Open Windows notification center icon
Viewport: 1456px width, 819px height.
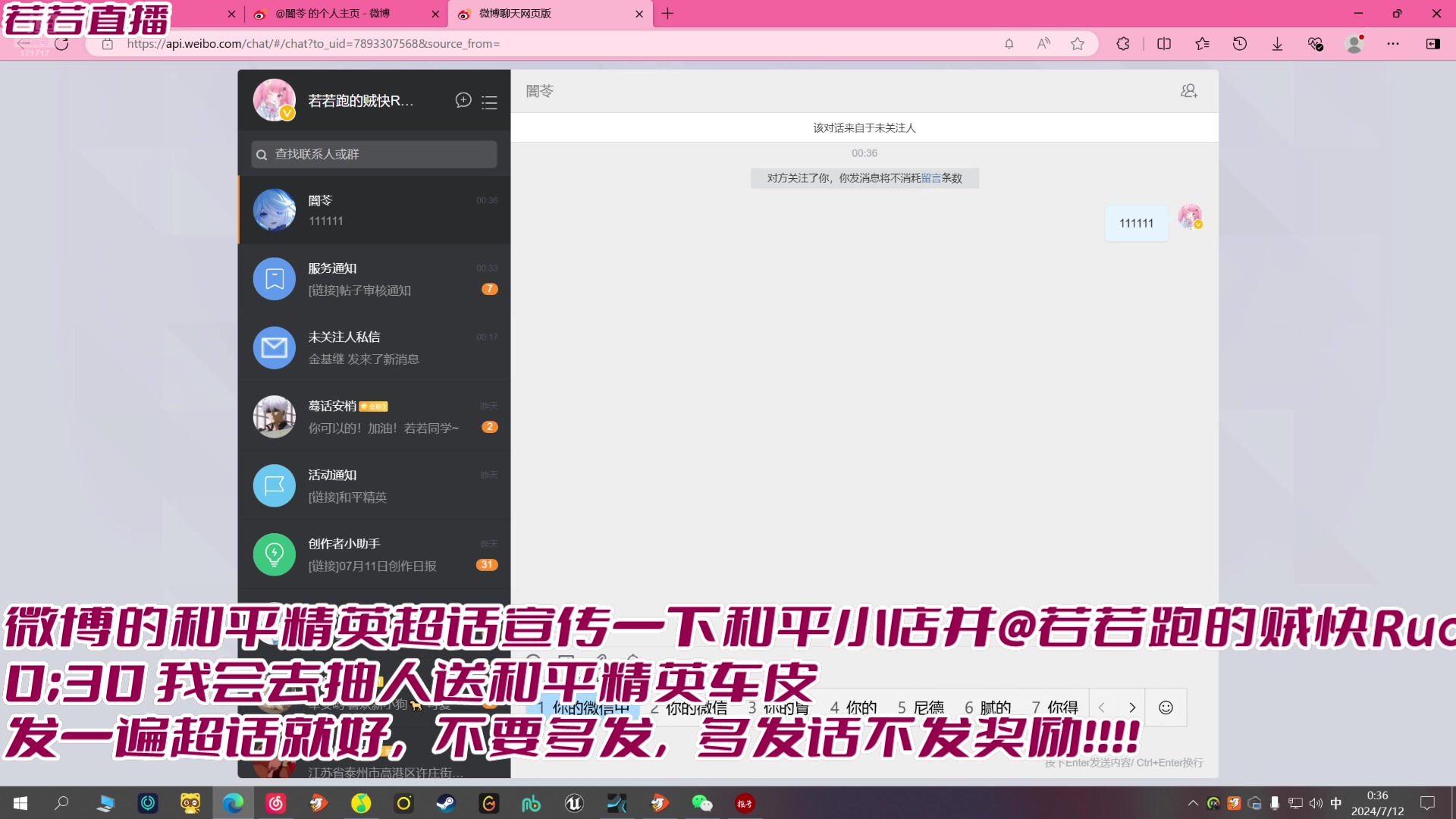coord(1428,803)
